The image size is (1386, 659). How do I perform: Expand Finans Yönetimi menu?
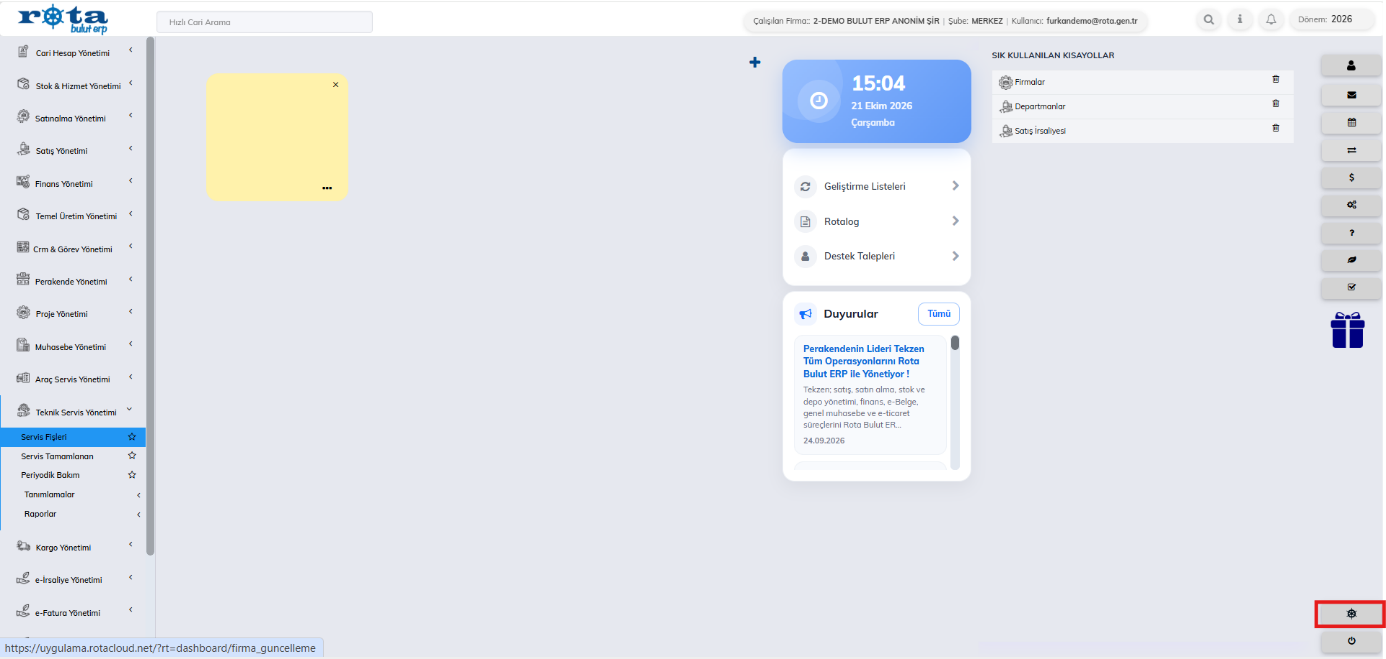pyautogui.click(x=74, y=184)
